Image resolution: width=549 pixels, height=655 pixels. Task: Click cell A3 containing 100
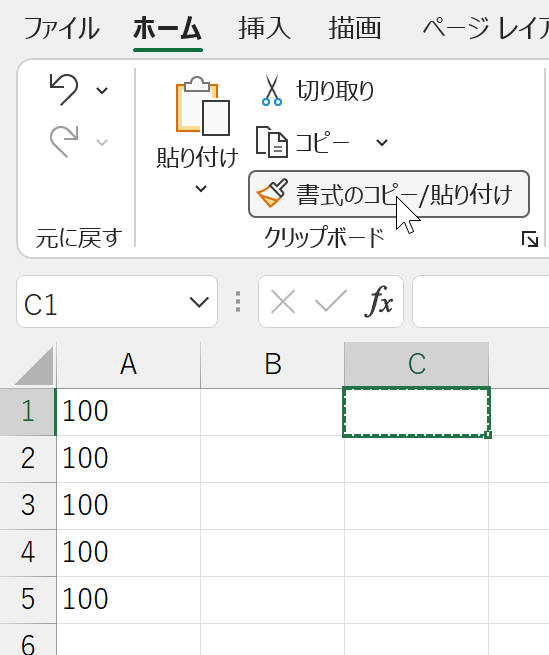click(x=128, y=506)
